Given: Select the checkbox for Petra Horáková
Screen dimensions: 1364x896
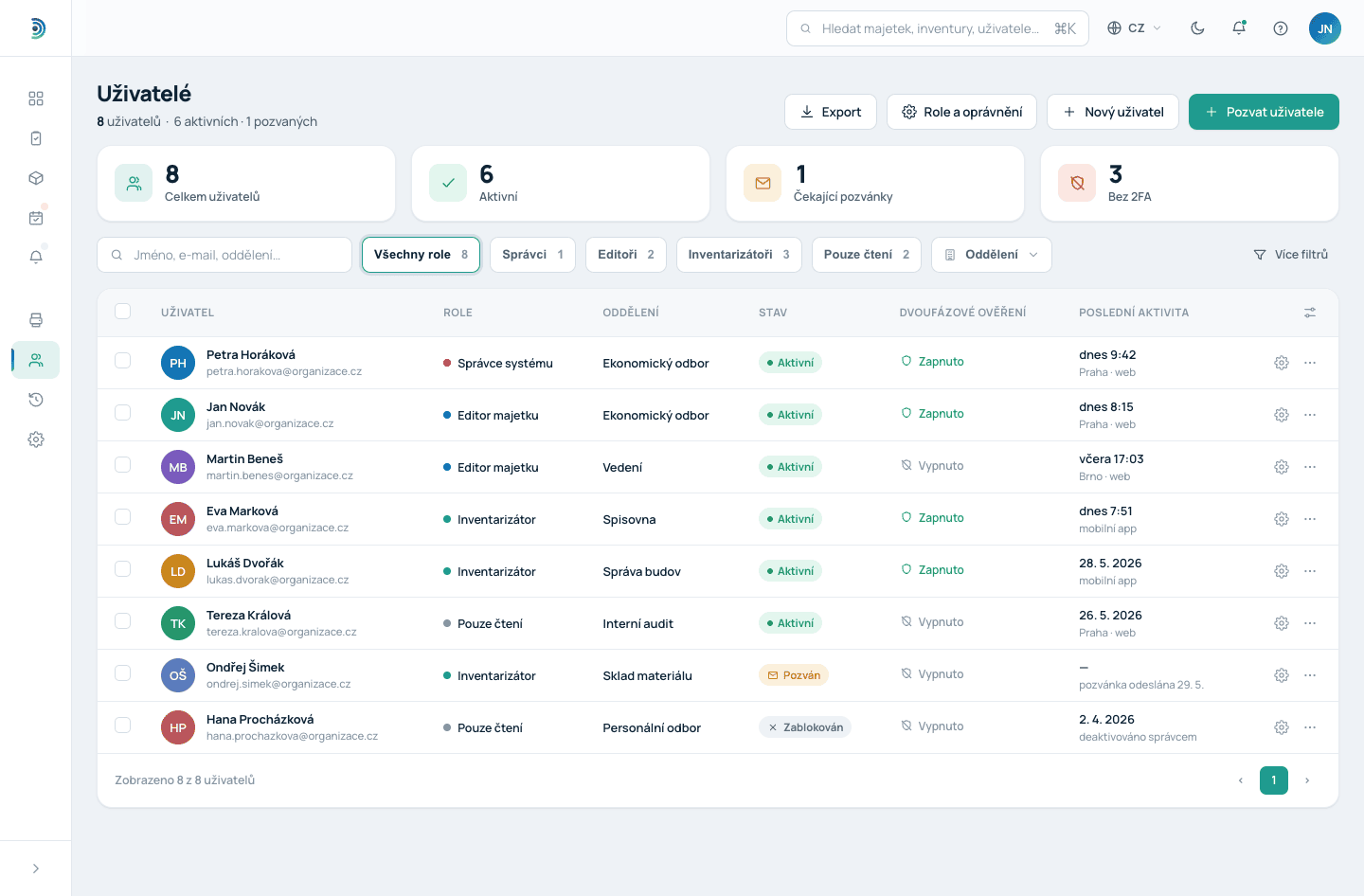Looking at the screenshot, I should point(123,361).
